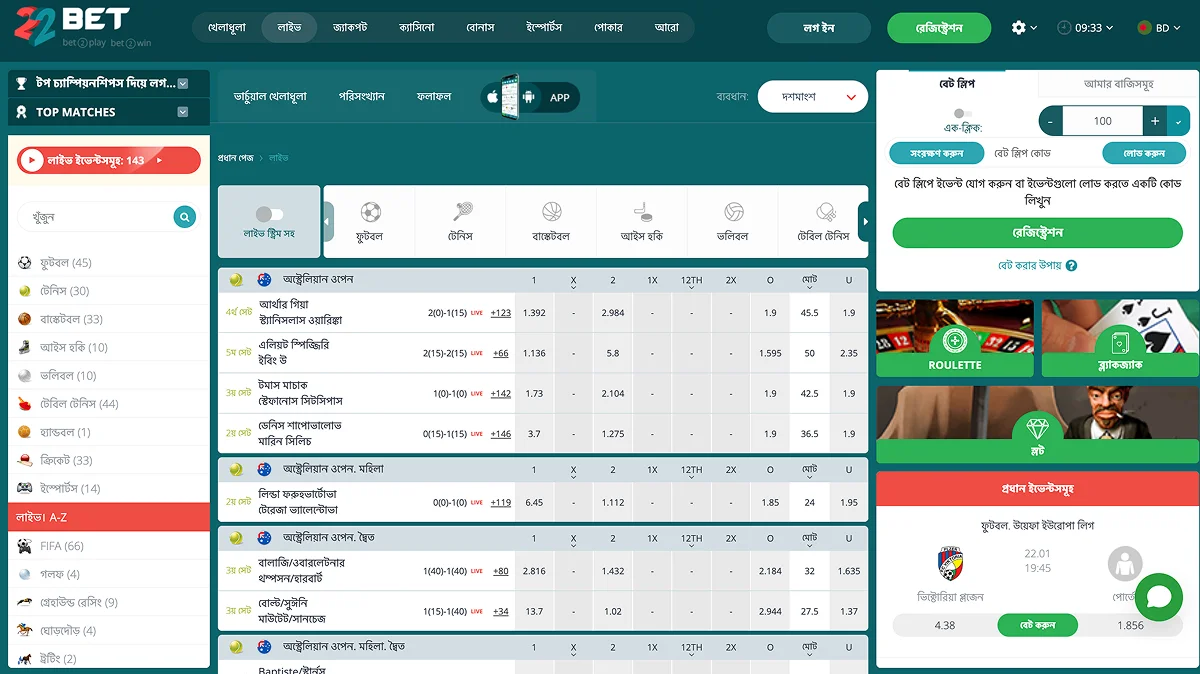Open the odds format dropdown
1200x674 pixels.
pyautogui.click(x=812, y=97)
